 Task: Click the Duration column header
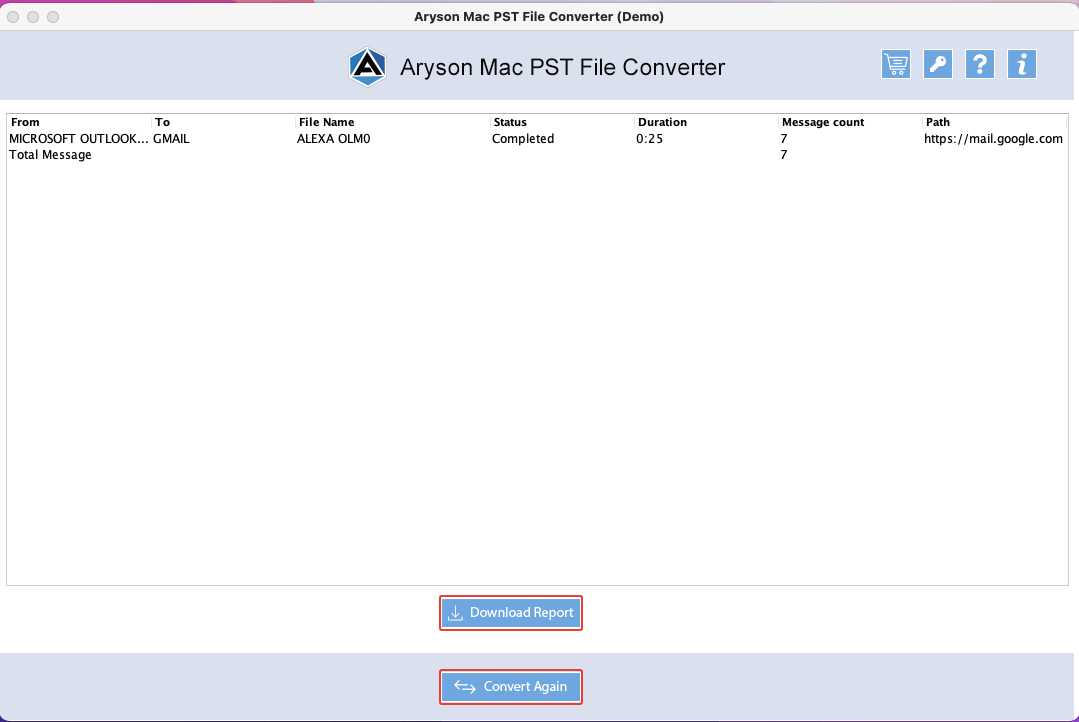tap(706, 122)
